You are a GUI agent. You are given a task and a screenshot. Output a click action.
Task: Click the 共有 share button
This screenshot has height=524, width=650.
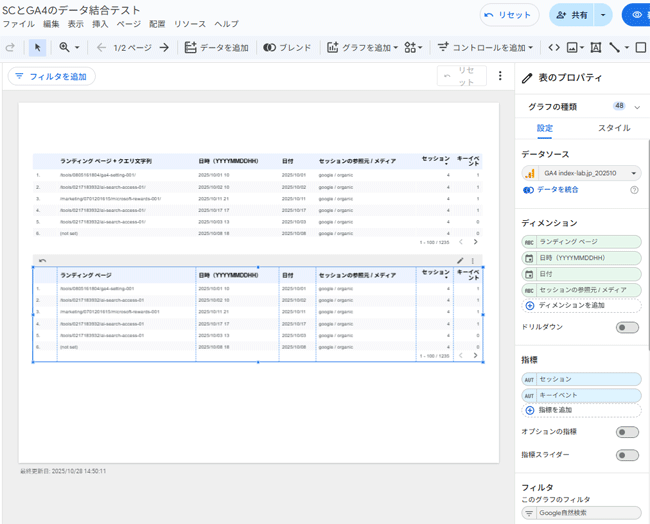[571, 15]
